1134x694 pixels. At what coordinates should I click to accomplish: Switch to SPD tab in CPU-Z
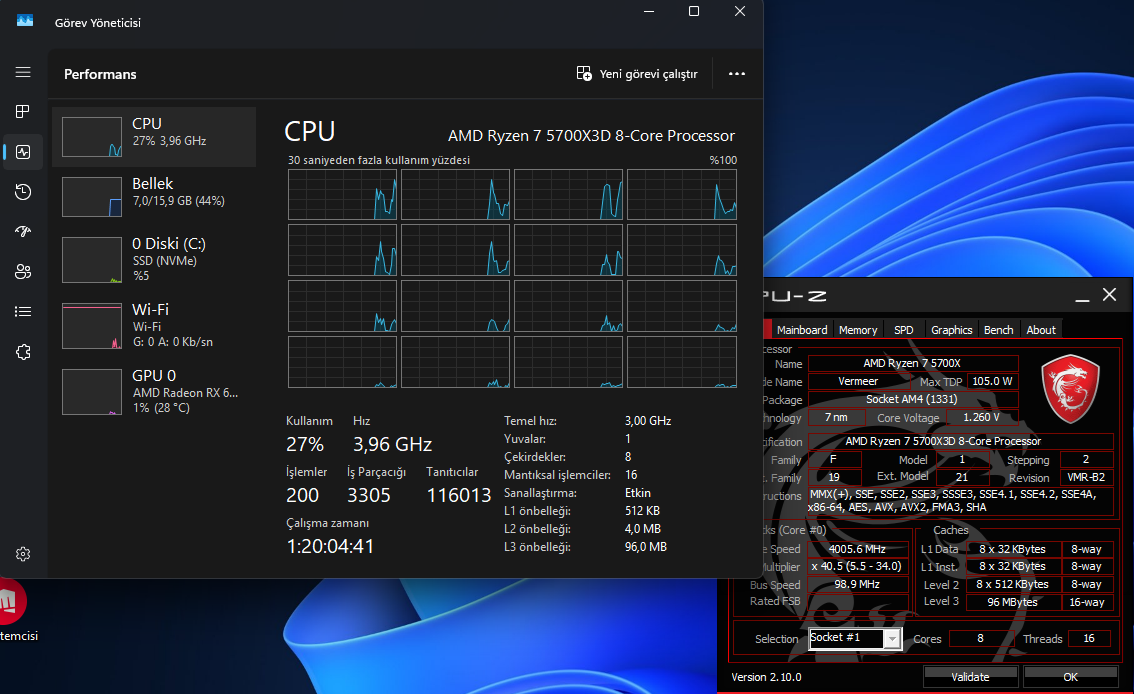coord(903,330)
